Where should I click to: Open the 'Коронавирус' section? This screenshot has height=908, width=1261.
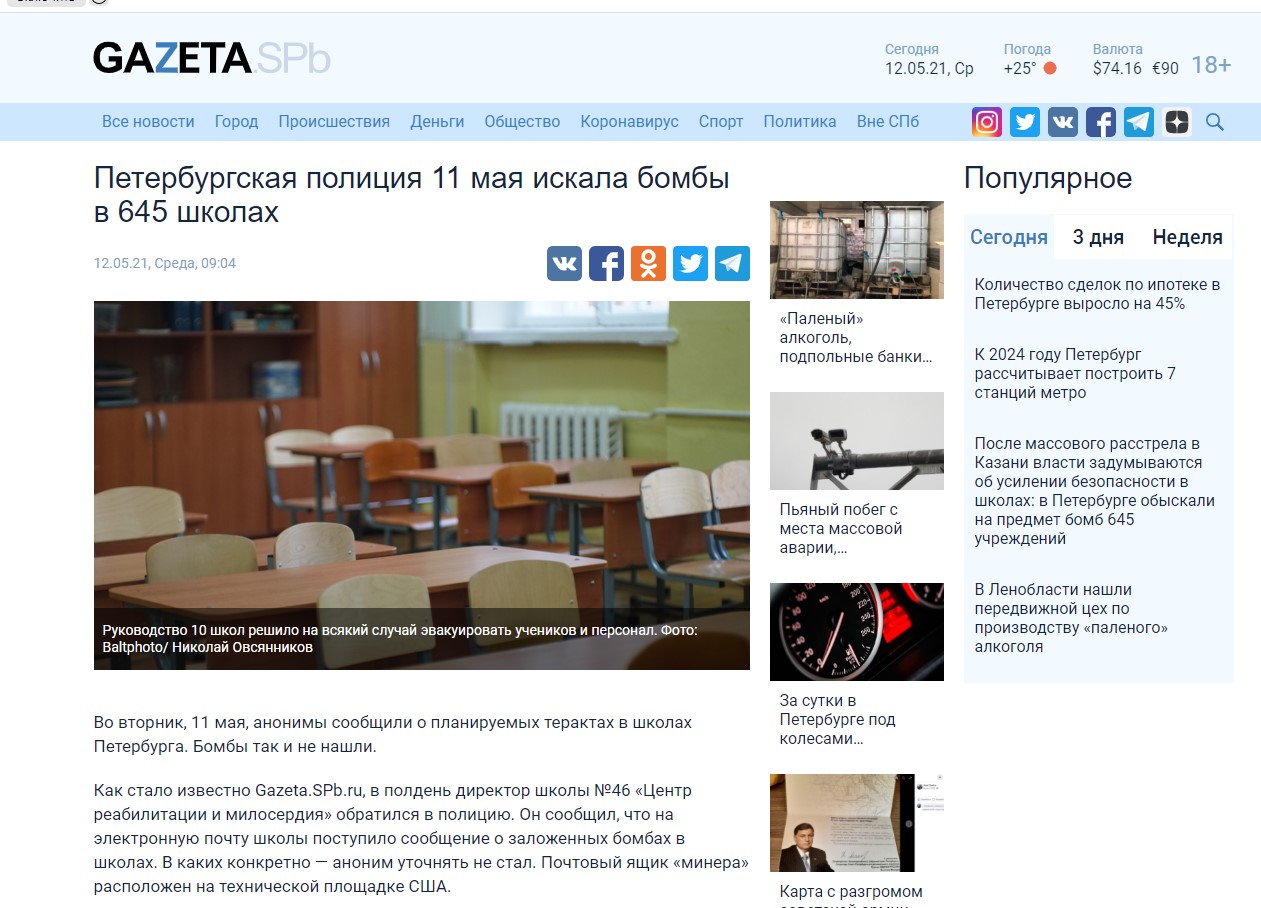point(629,122)
